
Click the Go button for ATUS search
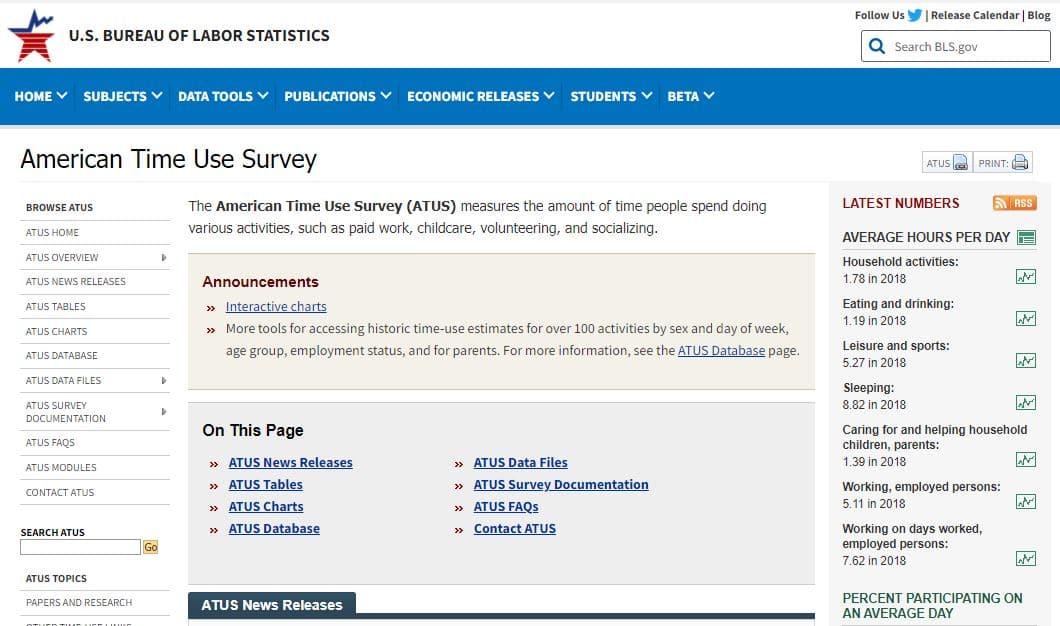(x=150, y=547)
